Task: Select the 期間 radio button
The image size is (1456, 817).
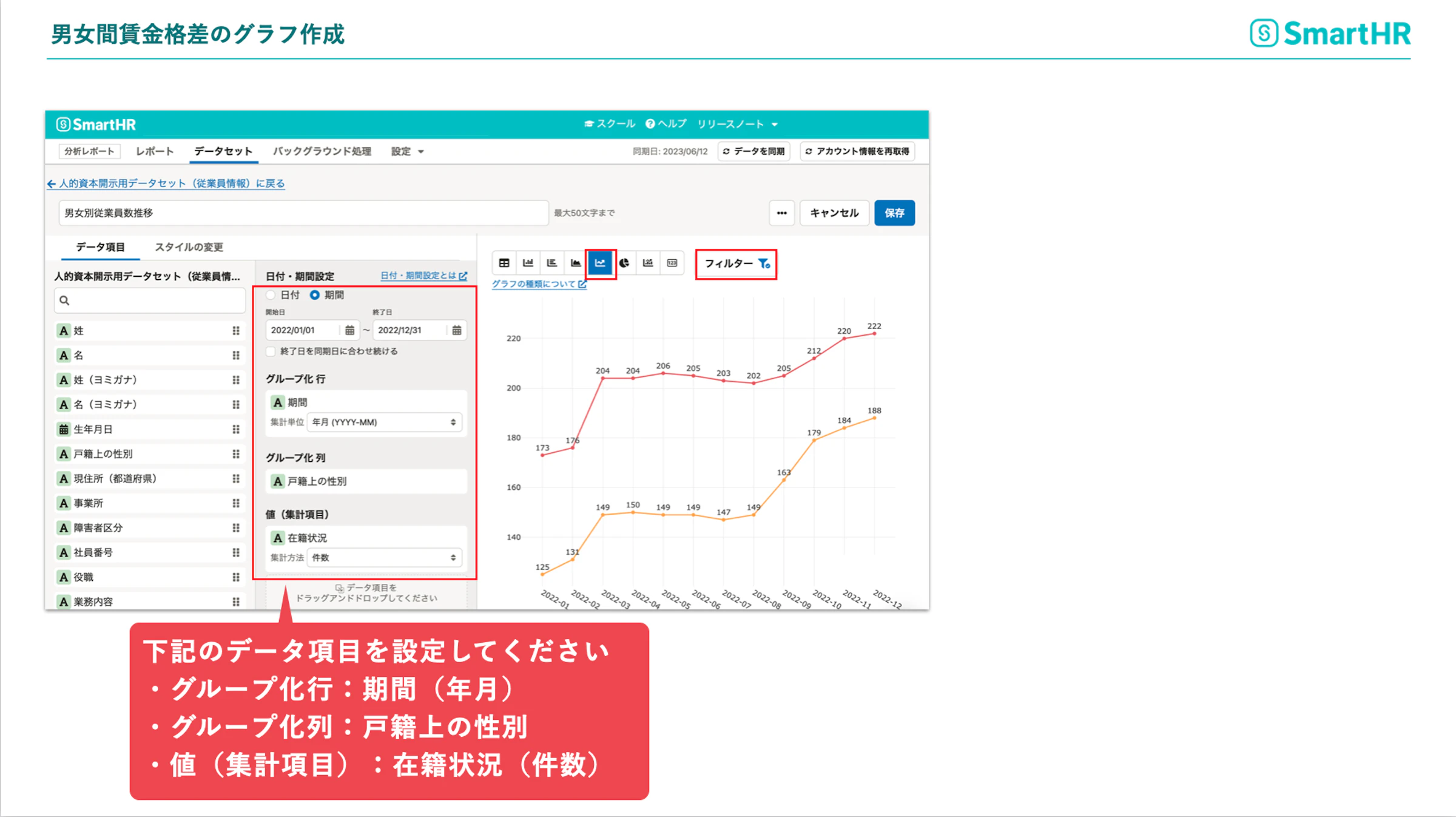Action: pos(315,295)
